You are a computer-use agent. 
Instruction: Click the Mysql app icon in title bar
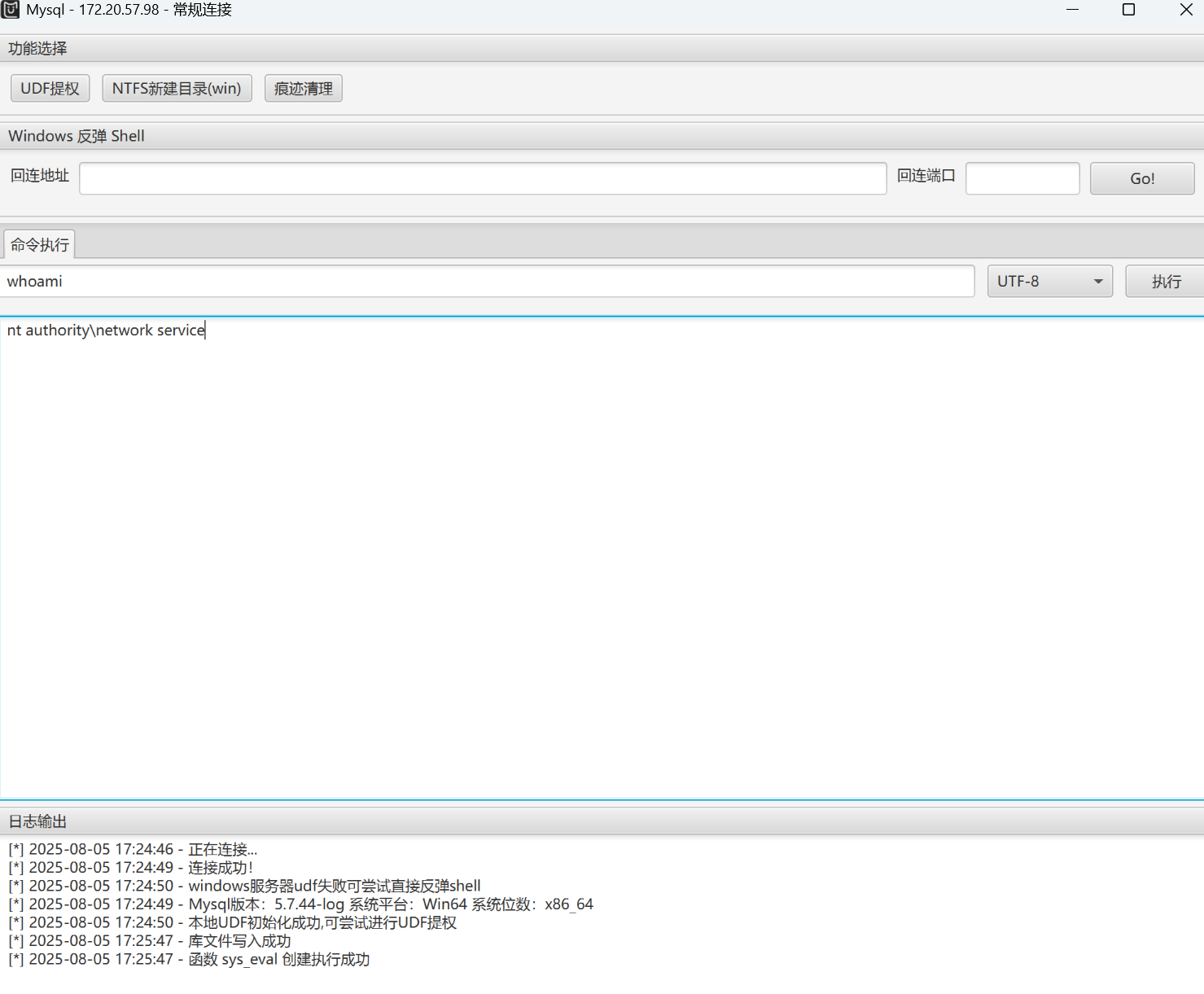[11, 10]
